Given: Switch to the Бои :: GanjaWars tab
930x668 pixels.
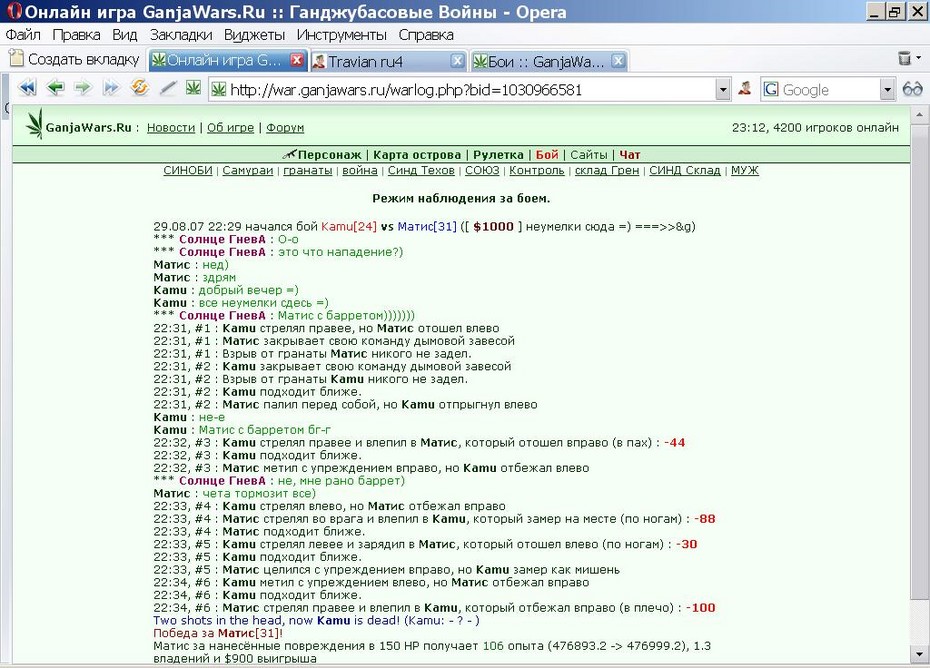Looking at the screenshot, I should [549, 61].
